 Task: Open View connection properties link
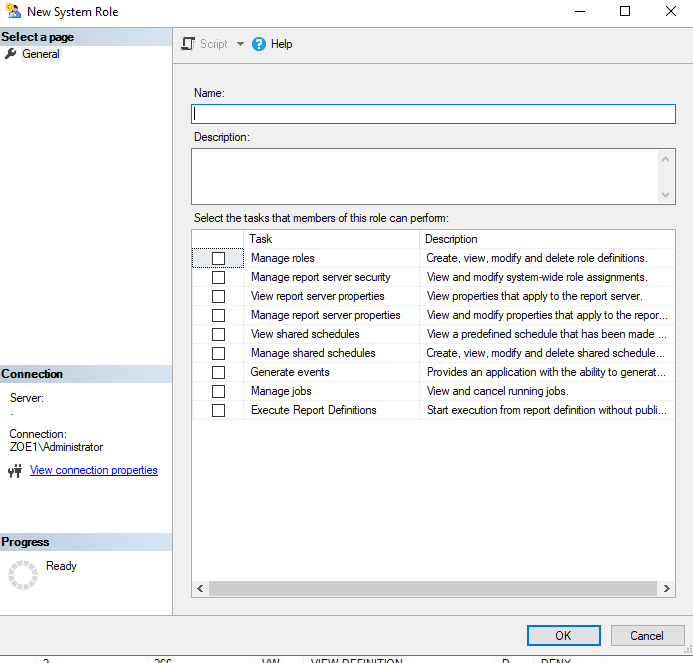click(94, 470)
